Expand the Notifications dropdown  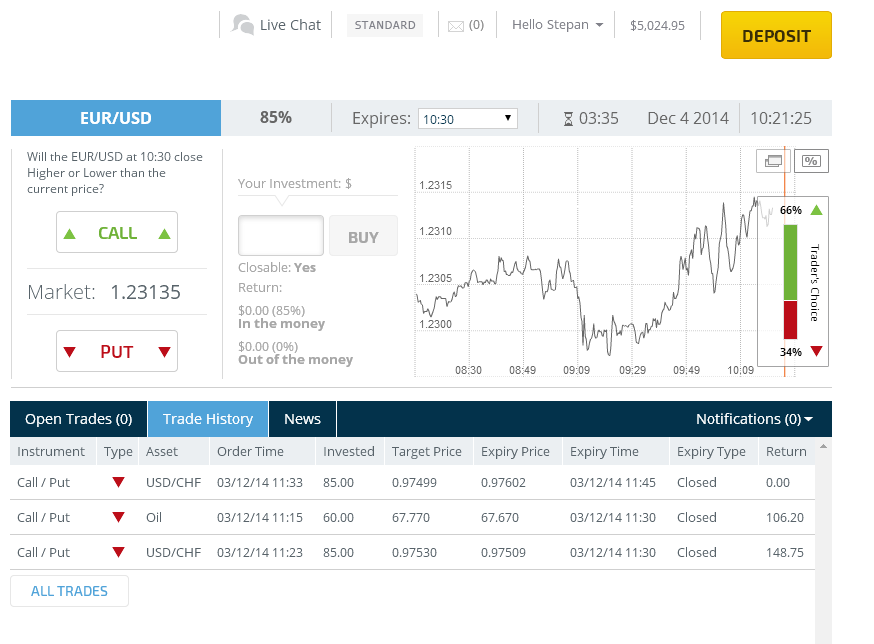point(754,419)
